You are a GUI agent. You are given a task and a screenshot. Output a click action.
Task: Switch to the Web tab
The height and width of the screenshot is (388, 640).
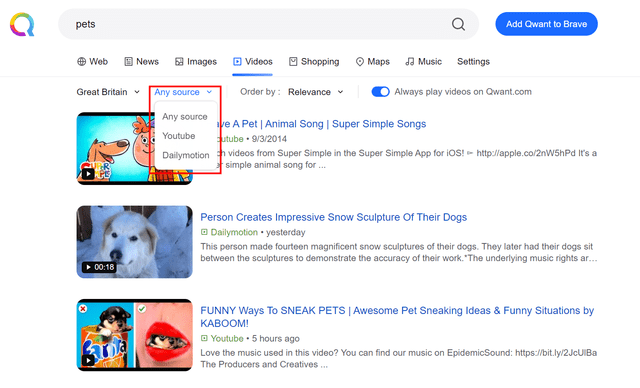[93, 62]
